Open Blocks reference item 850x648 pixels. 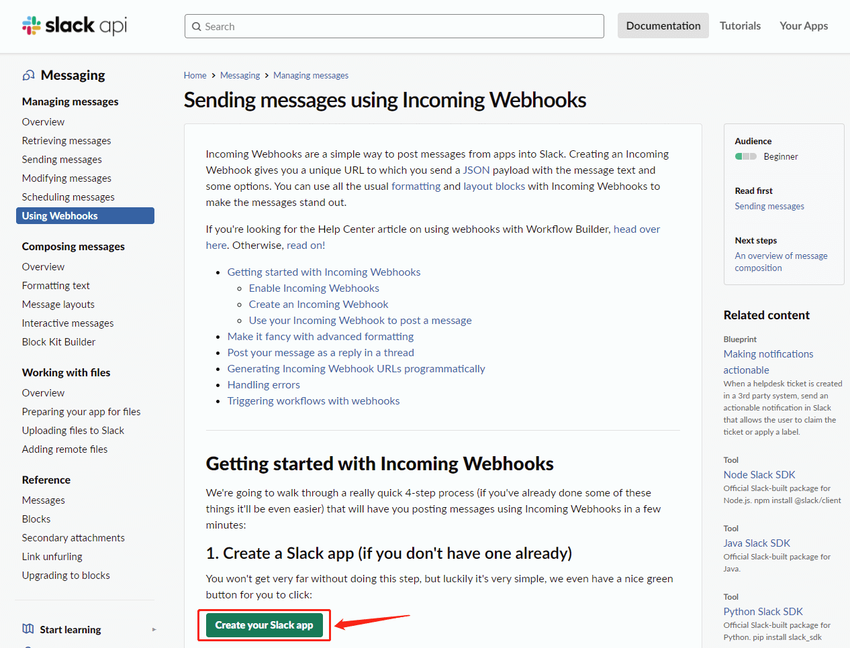coord(36,519)
